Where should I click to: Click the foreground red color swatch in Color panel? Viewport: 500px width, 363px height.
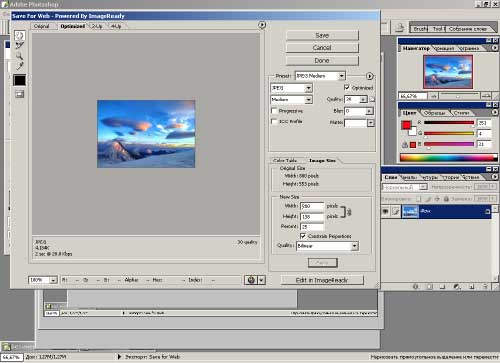point(406,125)
